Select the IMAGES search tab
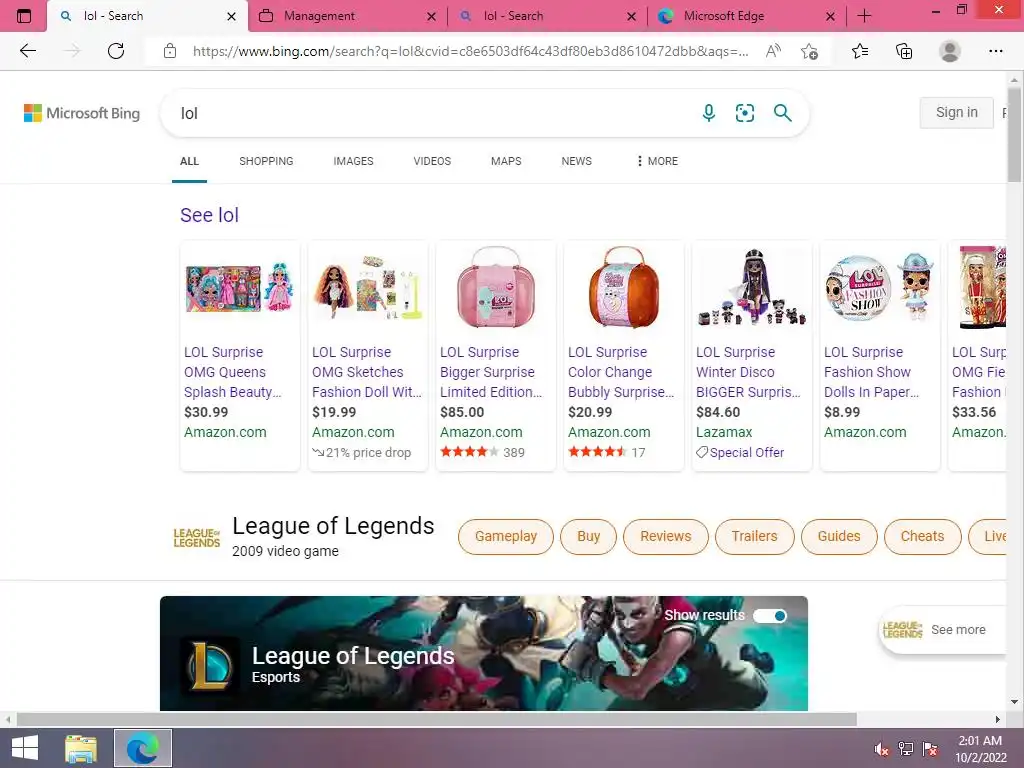 pyautogui.click(x=353, y=161)
